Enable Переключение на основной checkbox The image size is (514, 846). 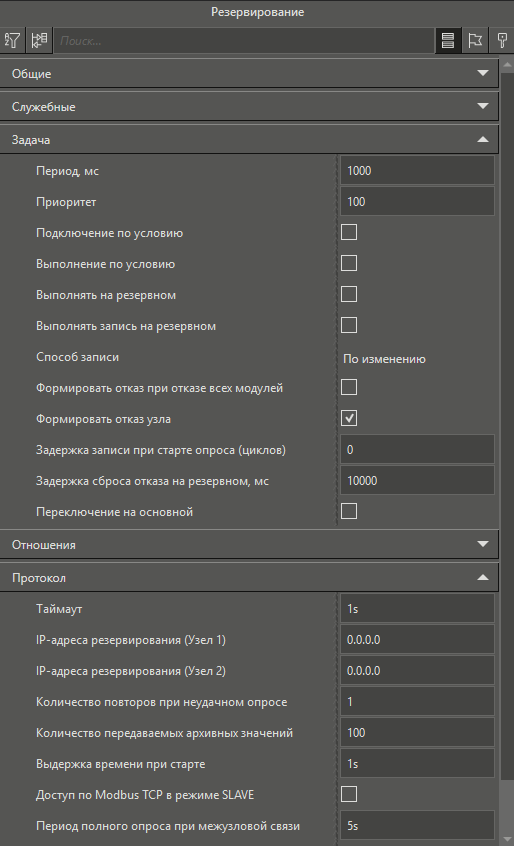click(x=349, y=511)
